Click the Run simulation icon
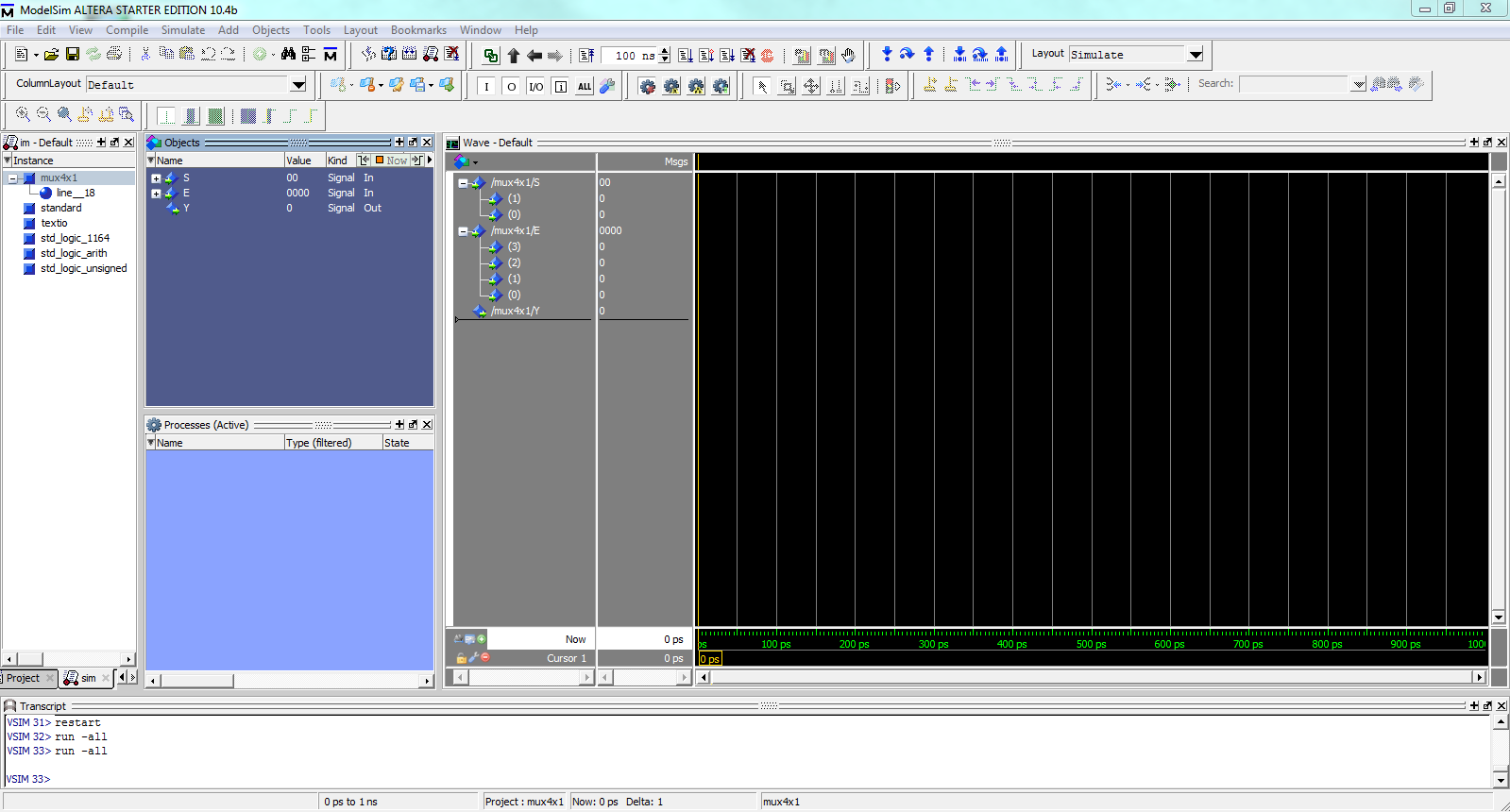The width and height of the screenshot is (1510, 812). pyautogui.click(x=686, y=56)
